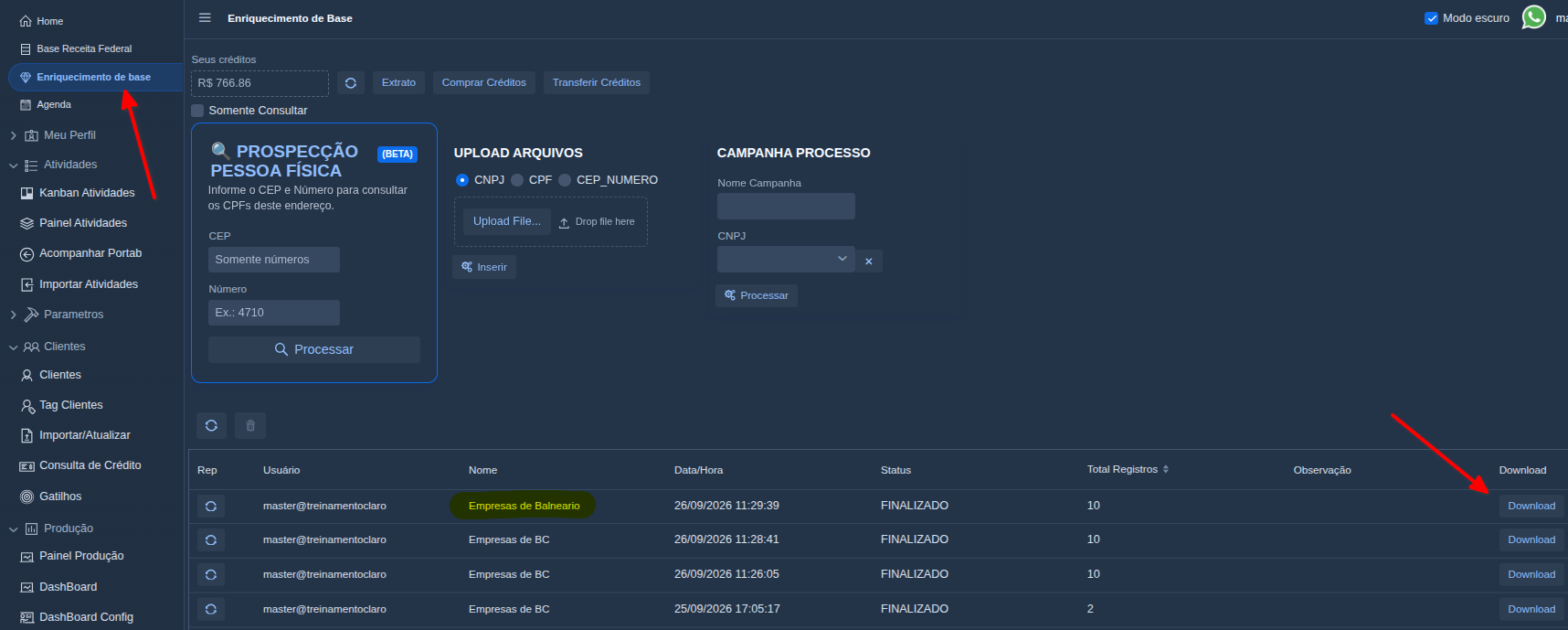
Task: Click Inserir button under upload area
Action: point(484,267)
